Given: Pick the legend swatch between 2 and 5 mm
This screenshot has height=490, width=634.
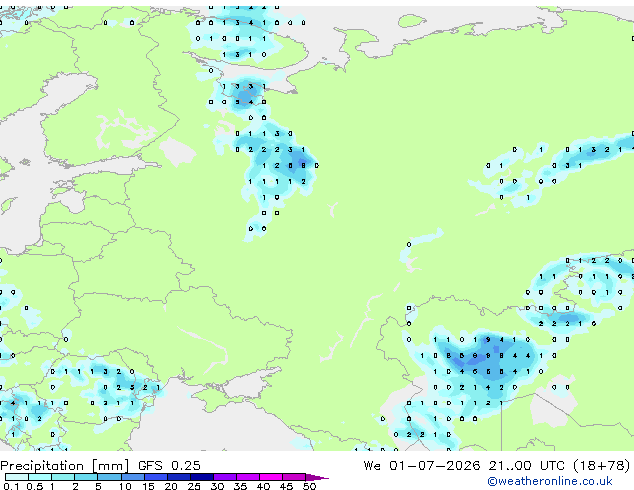Looking at the screenshot, I should point(86,477).
